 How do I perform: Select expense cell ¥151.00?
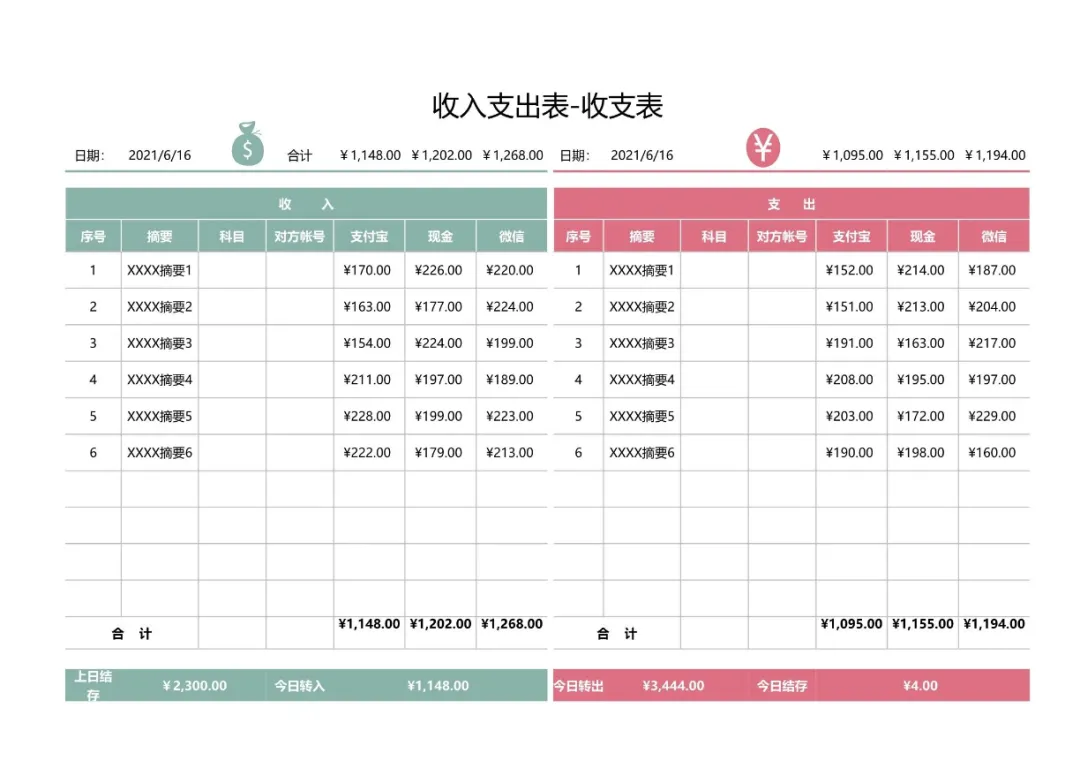[849, 307]
